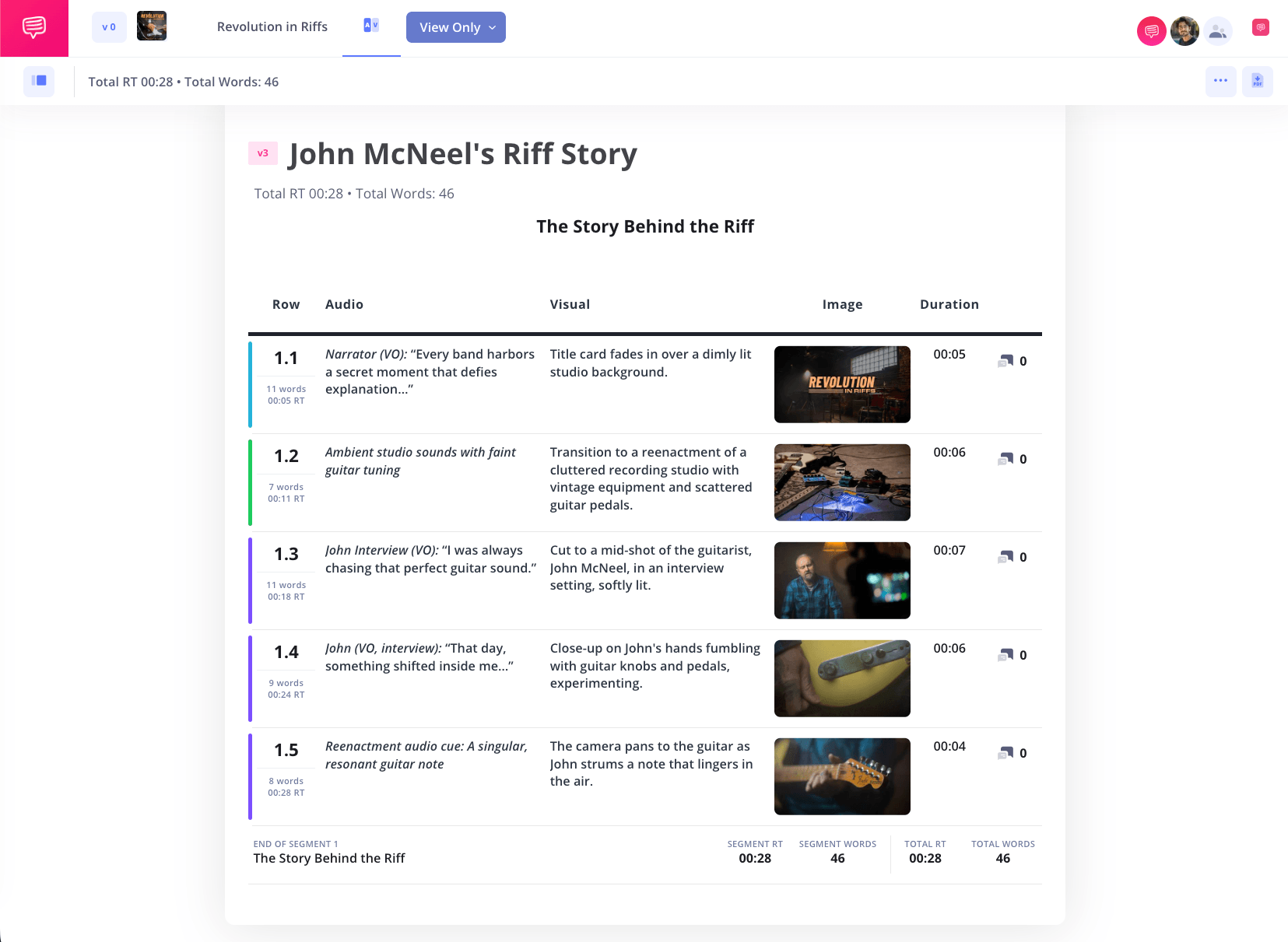Select row number 1.5
The width and height of the screenshot is (1288, 942).
(x=286, y=750)
